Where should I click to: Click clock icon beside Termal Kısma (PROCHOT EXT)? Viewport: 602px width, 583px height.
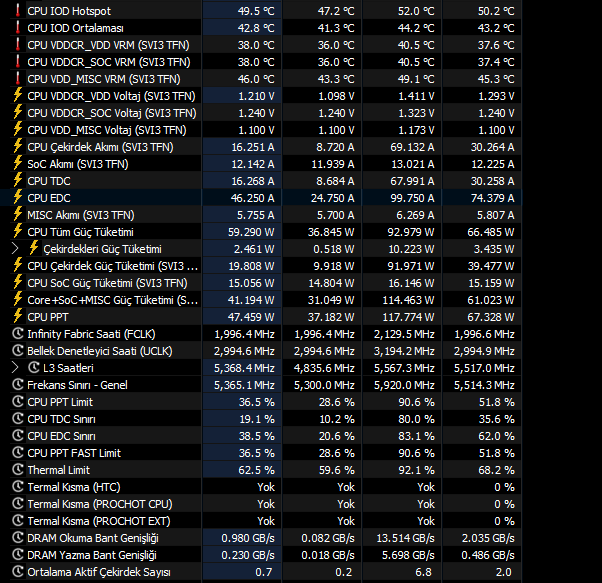pos(18,521)
